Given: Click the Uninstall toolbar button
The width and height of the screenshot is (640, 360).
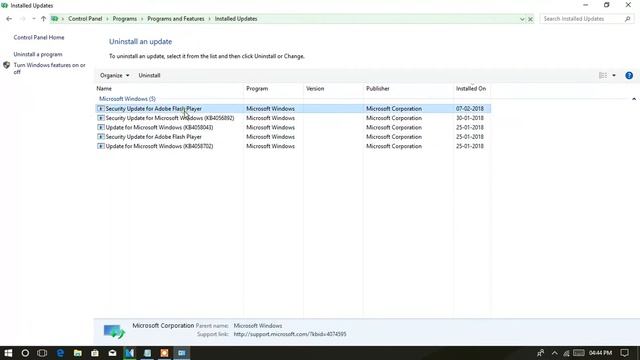Looking at the screenshot, I should [x=149, y=76].
